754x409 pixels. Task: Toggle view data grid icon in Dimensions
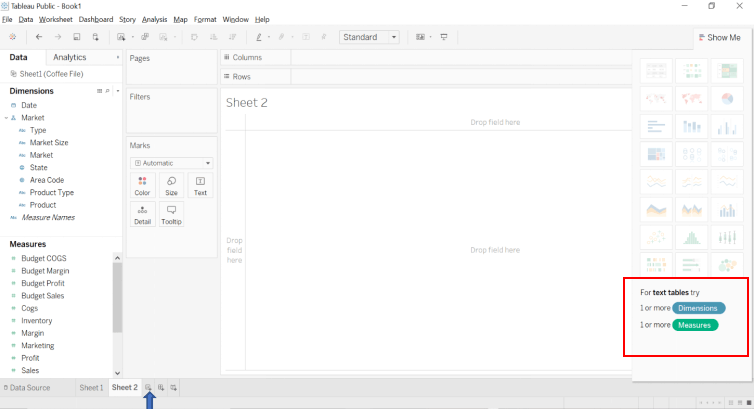click(100, 91)
